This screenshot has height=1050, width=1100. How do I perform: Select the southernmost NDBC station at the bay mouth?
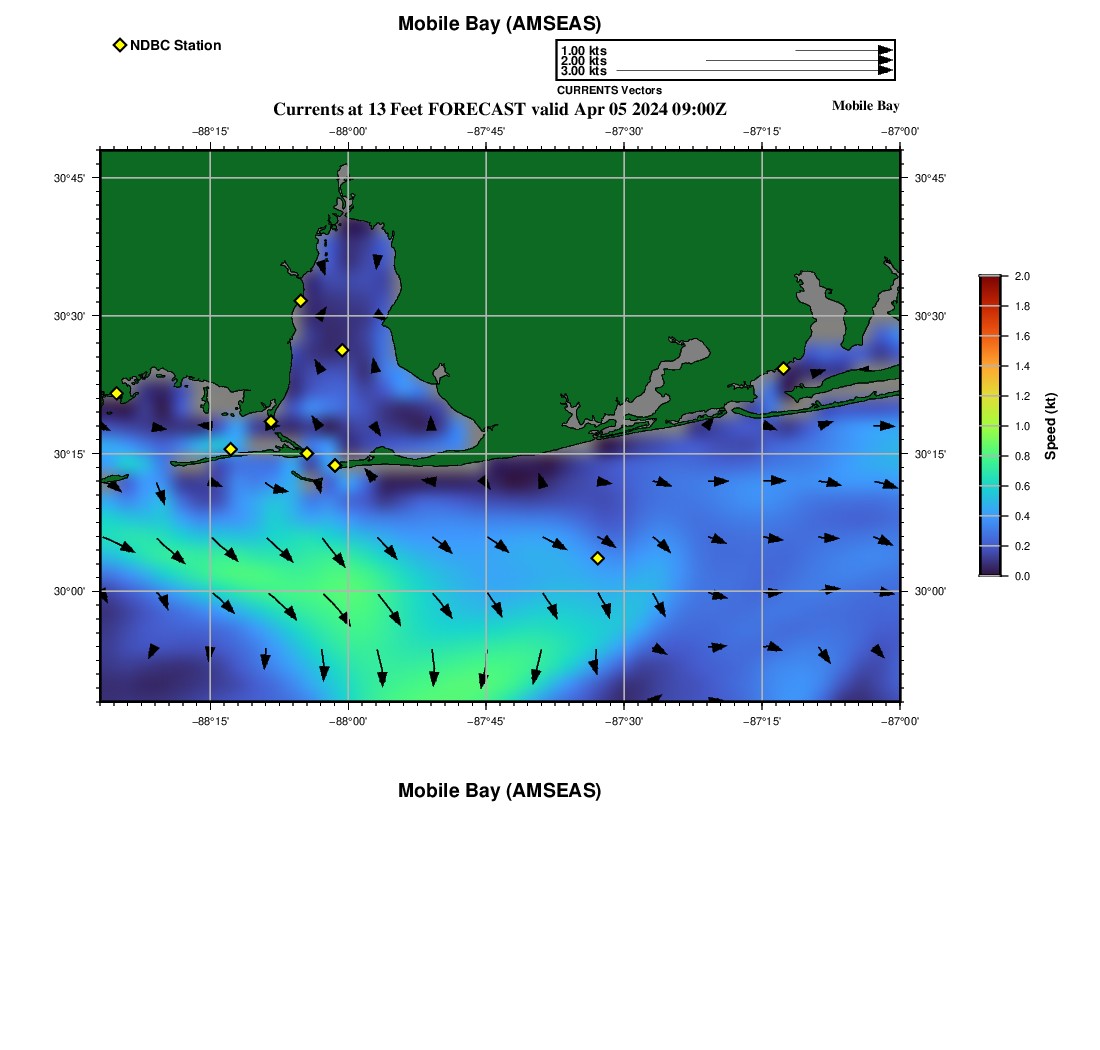coord(335,465)
